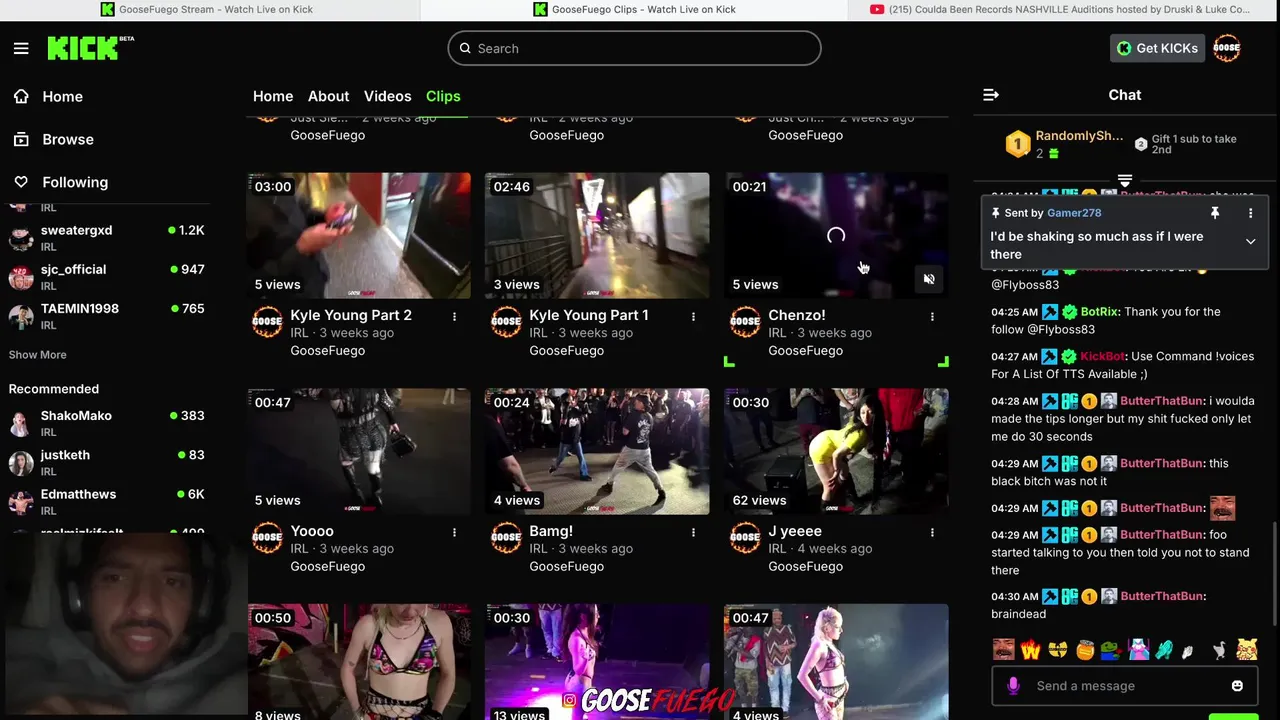Unmute the Chenzo! clip preview
Screen dimensions: 1280x720
pyautogui.click(x=929, y=280)
